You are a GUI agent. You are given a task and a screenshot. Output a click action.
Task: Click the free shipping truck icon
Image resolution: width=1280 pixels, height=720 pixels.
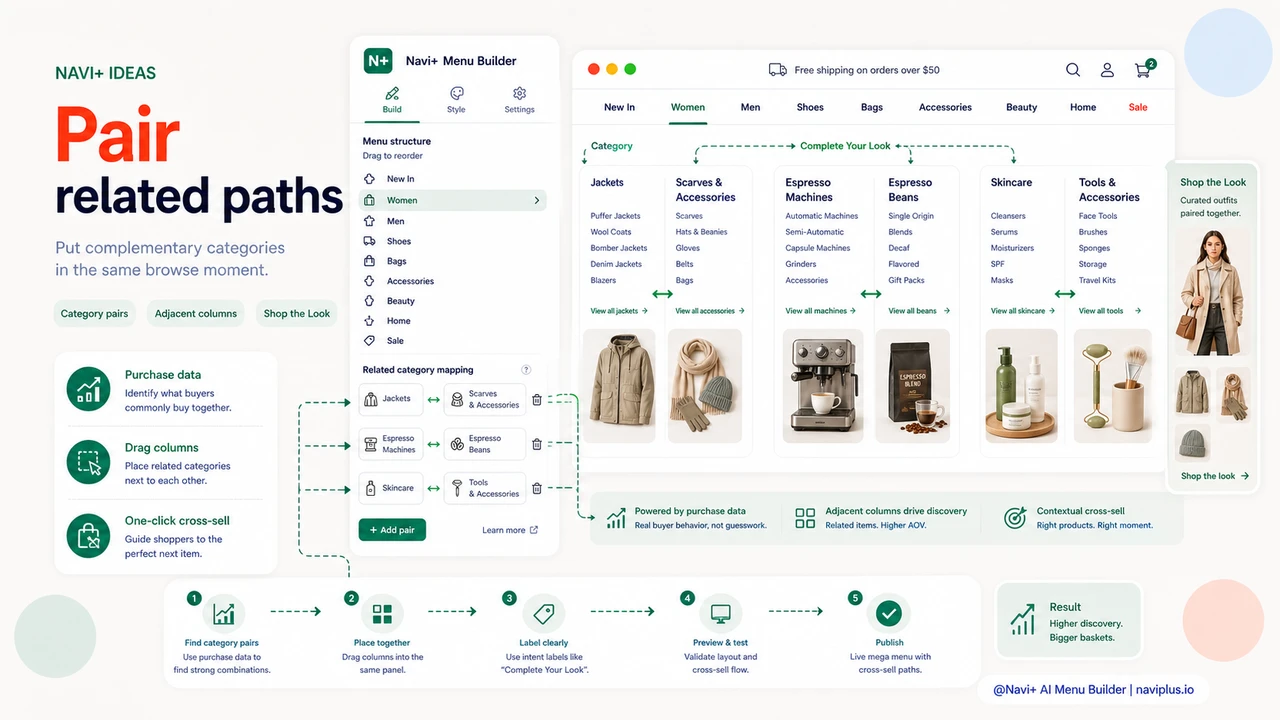click(x=777, y=70)
